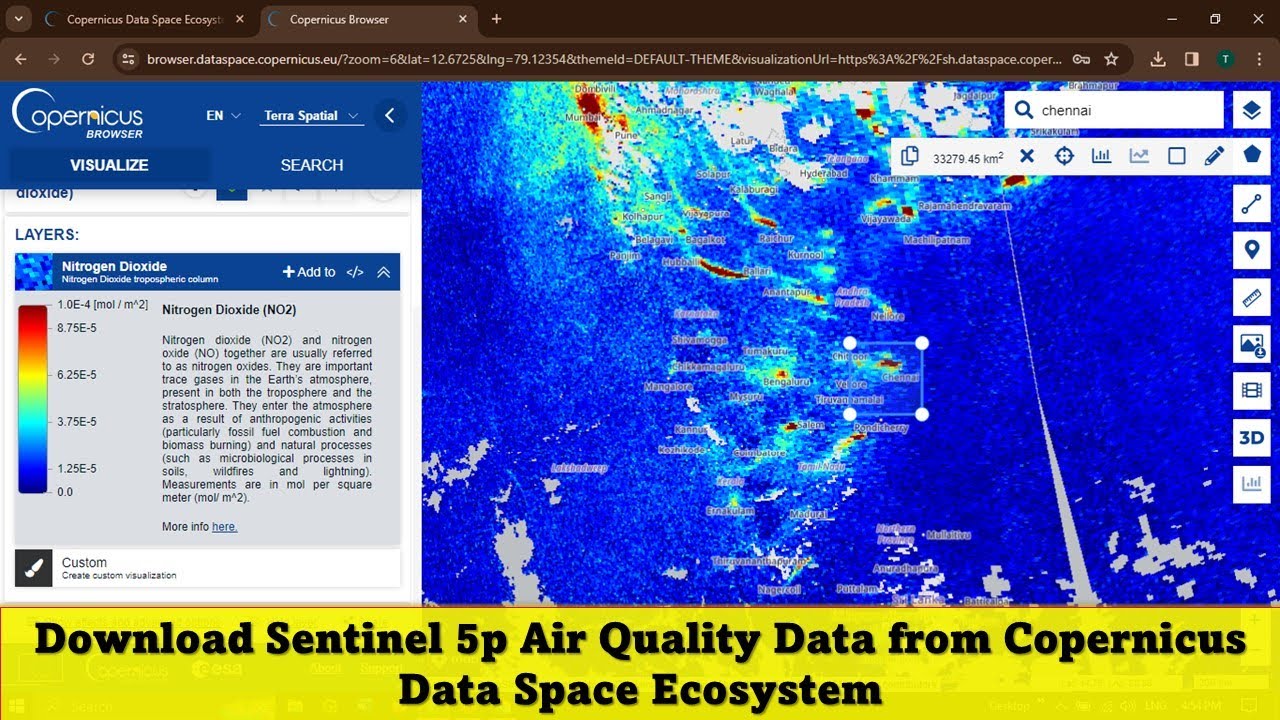
Task: Click the browser address bar URL
Action: (604, 59)
